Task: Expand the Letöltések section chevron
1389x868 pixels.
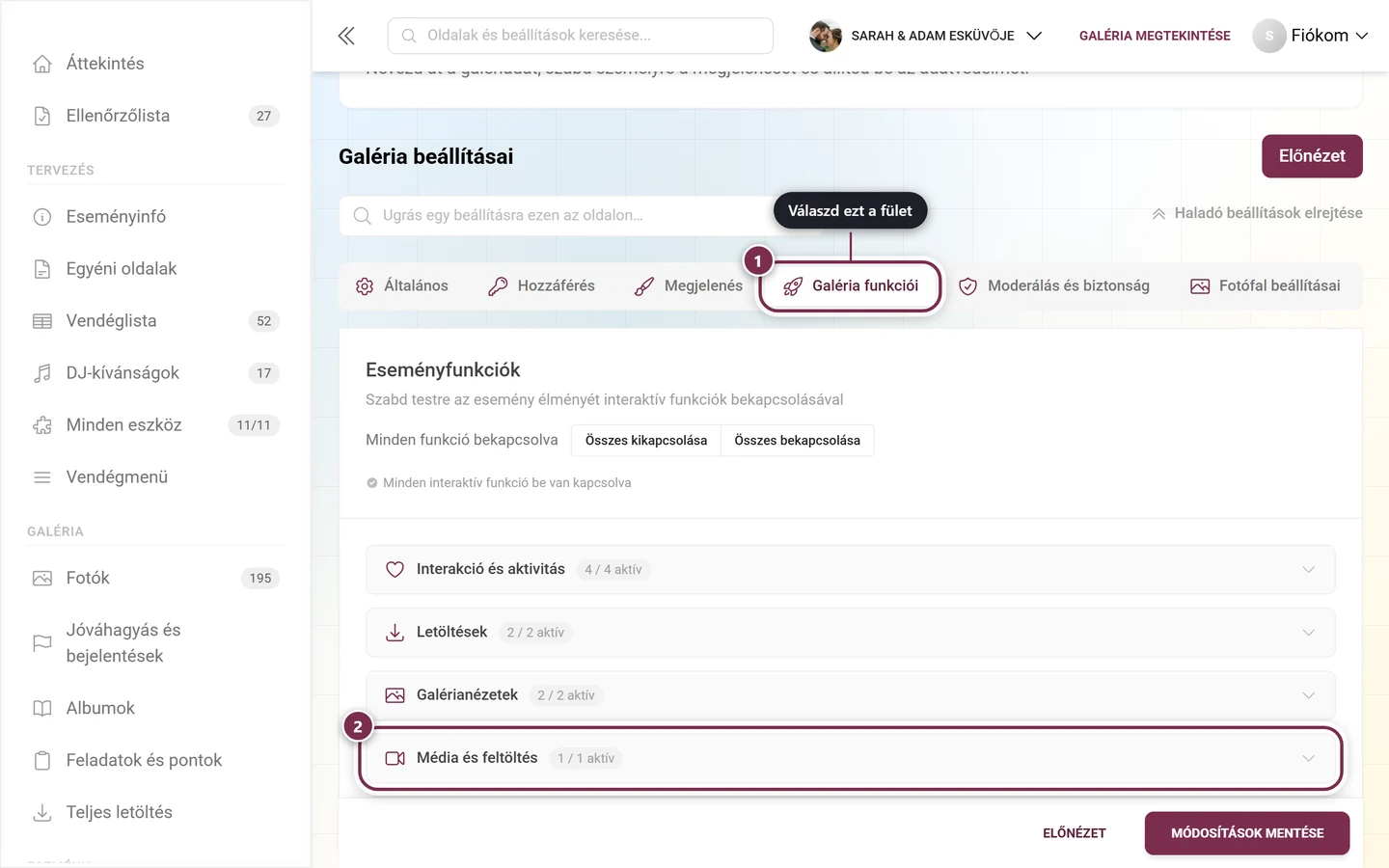Action: tap(1308, 633)
